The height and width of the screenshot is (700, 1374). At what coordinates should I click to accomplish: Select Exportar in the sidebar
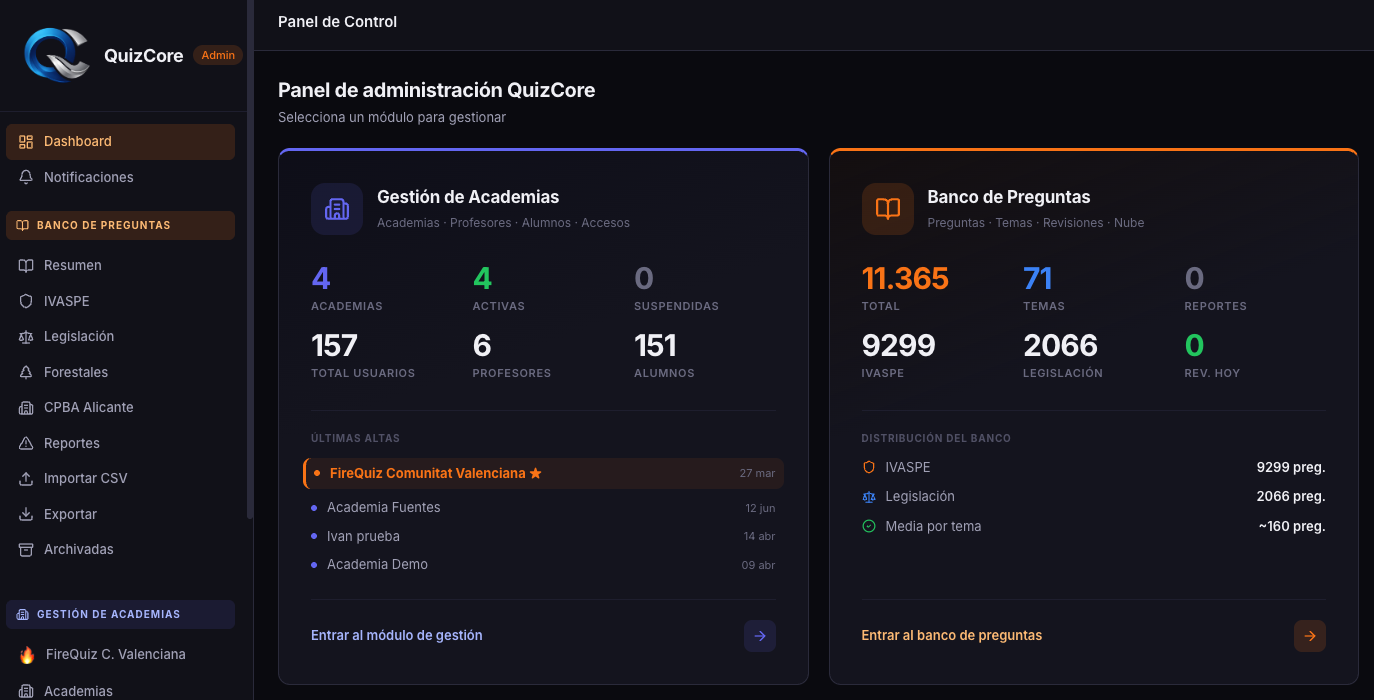pyautogui.click(x=120, y=514)
